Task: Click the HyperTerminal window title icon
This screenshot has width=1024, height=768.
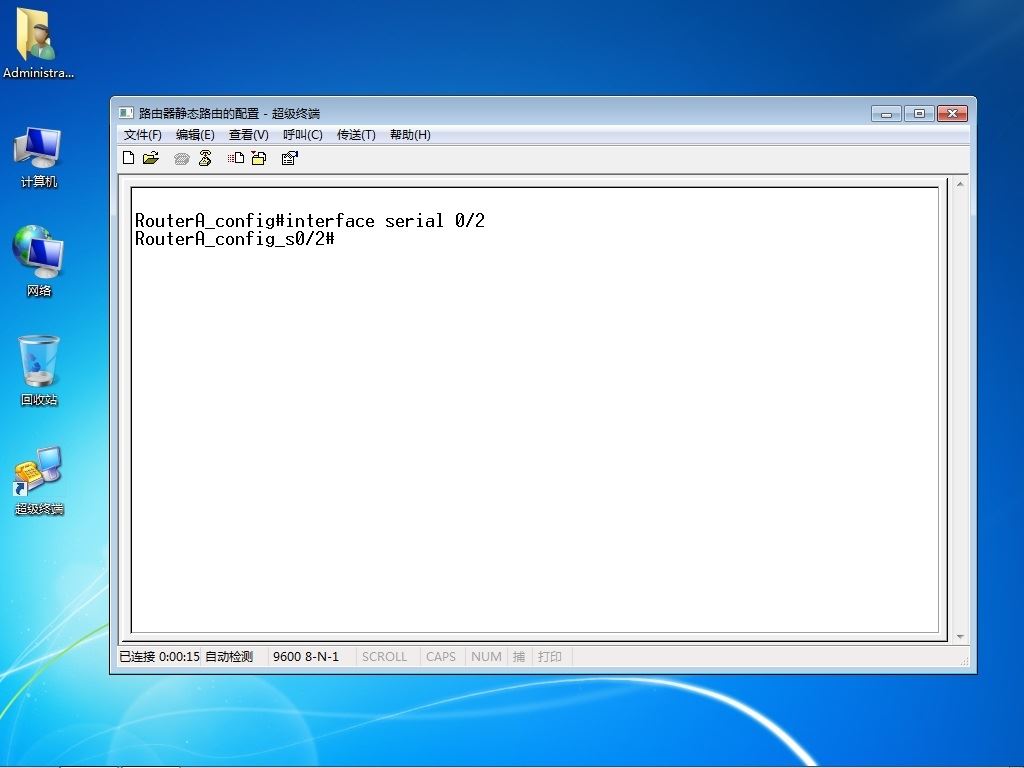Action: pyautogui.click(x=127, y=113)
